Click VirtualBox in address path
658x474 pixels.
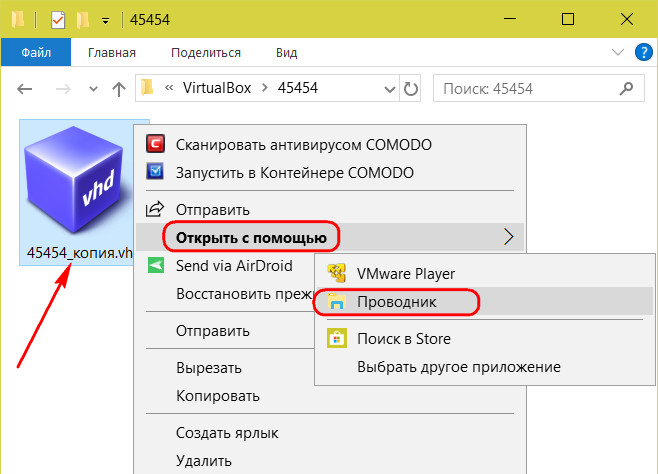217,88
